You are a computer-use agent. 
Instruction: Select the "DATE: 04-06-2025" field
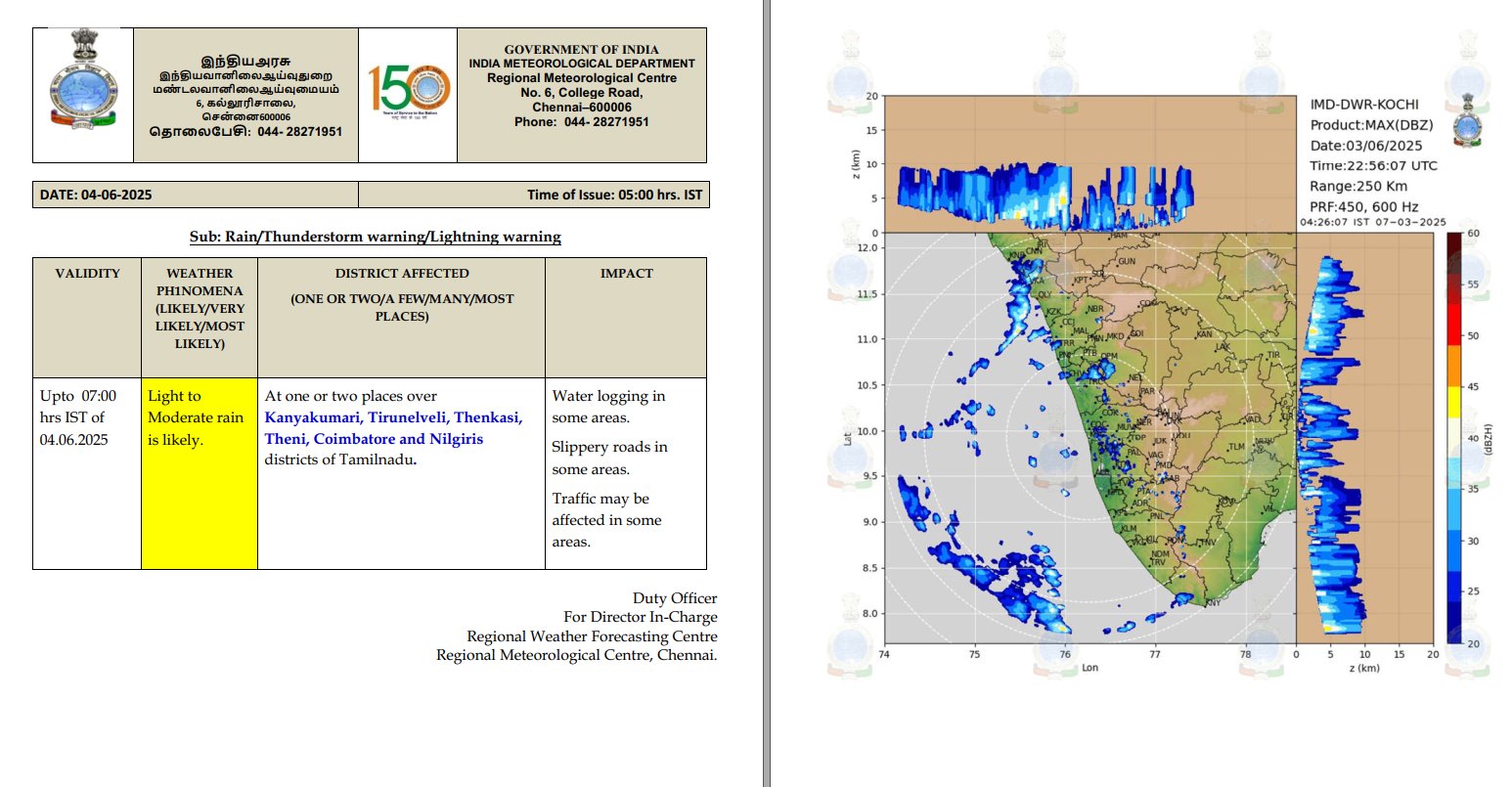tap(96, 195)
